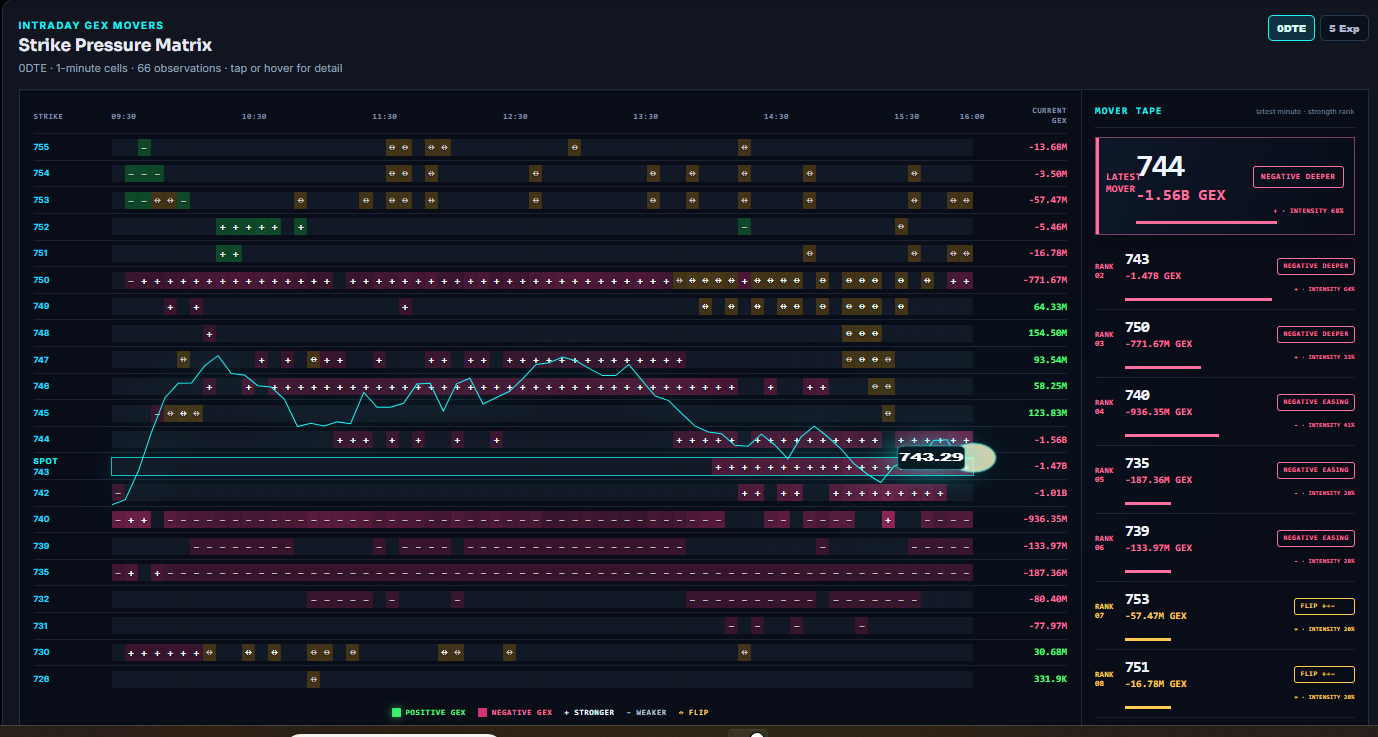Click strike label 754

(x=41, y=173)
